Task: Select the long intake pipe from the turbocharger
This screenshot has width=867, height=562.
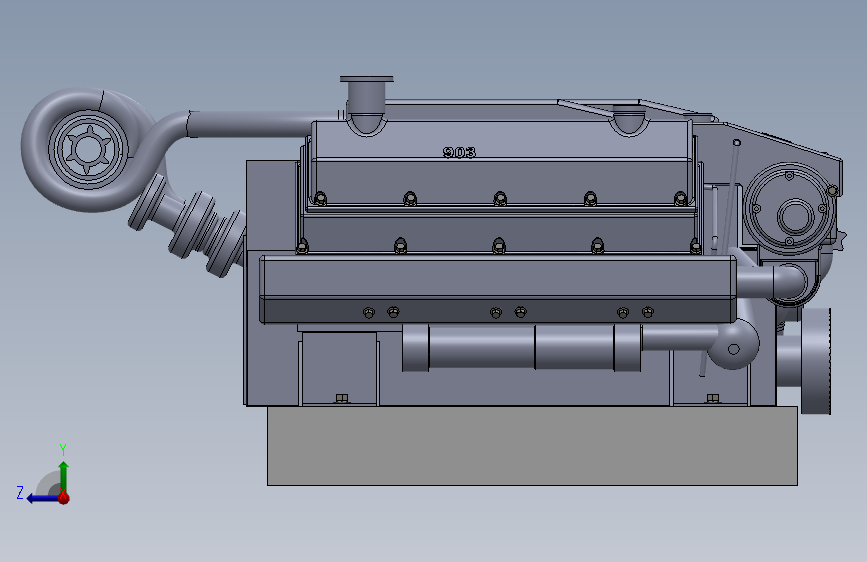Action: [249, 124]
